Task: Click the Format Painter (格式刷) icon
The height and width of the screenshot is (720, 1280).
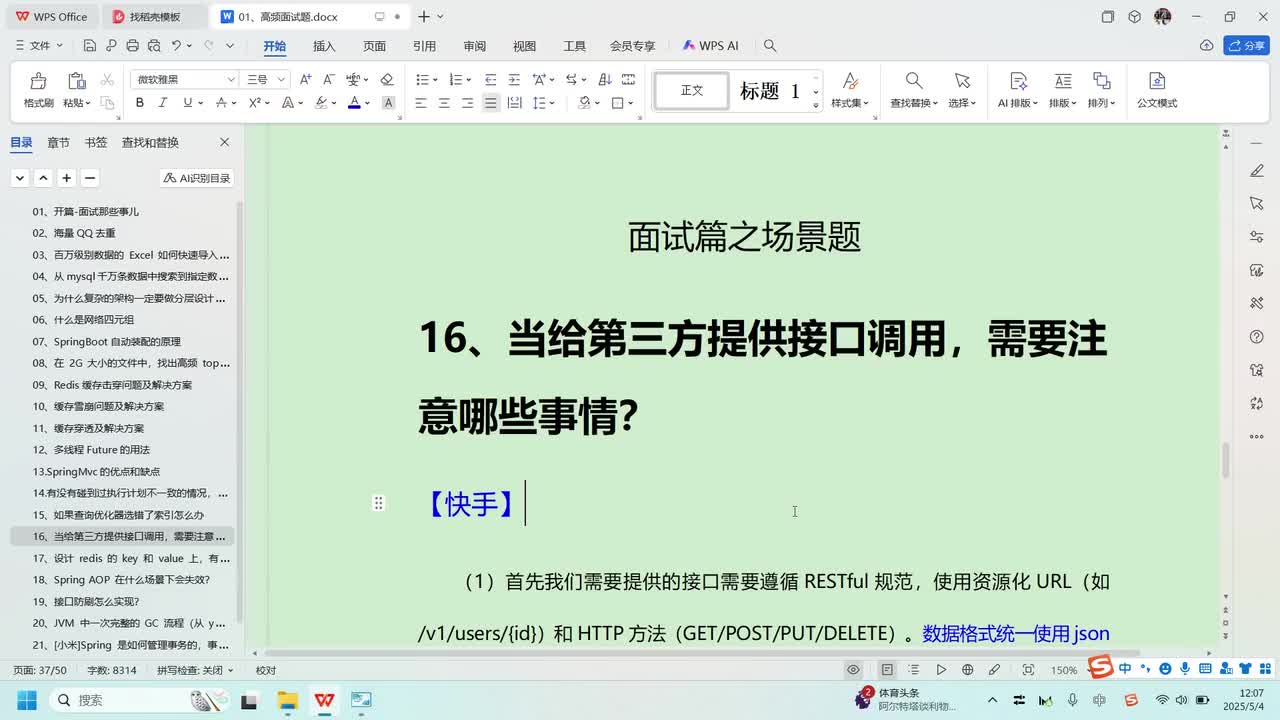Action: tap(38, 81)
